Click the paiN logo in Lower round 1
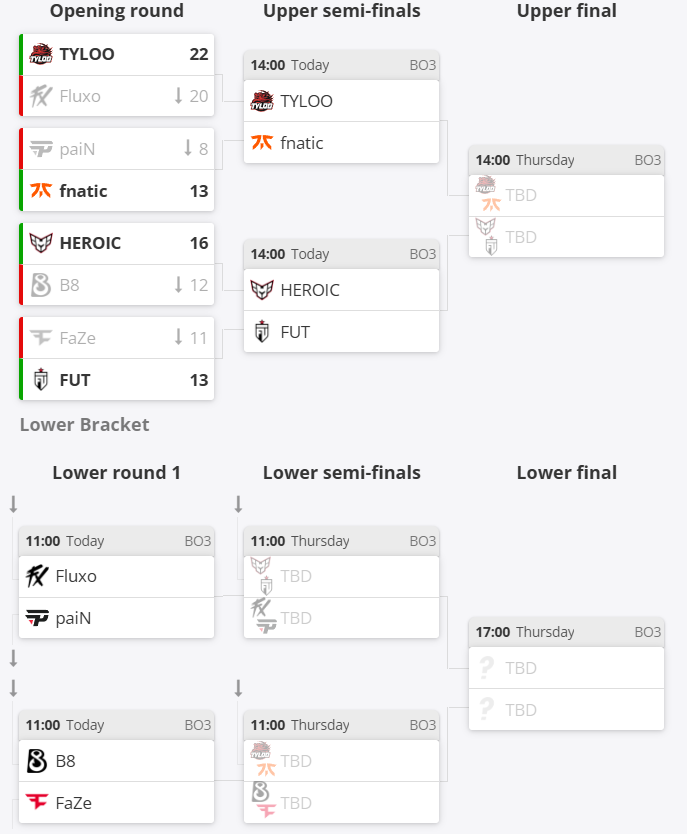This screenshot has height=834, width=687. pos(38,618)
